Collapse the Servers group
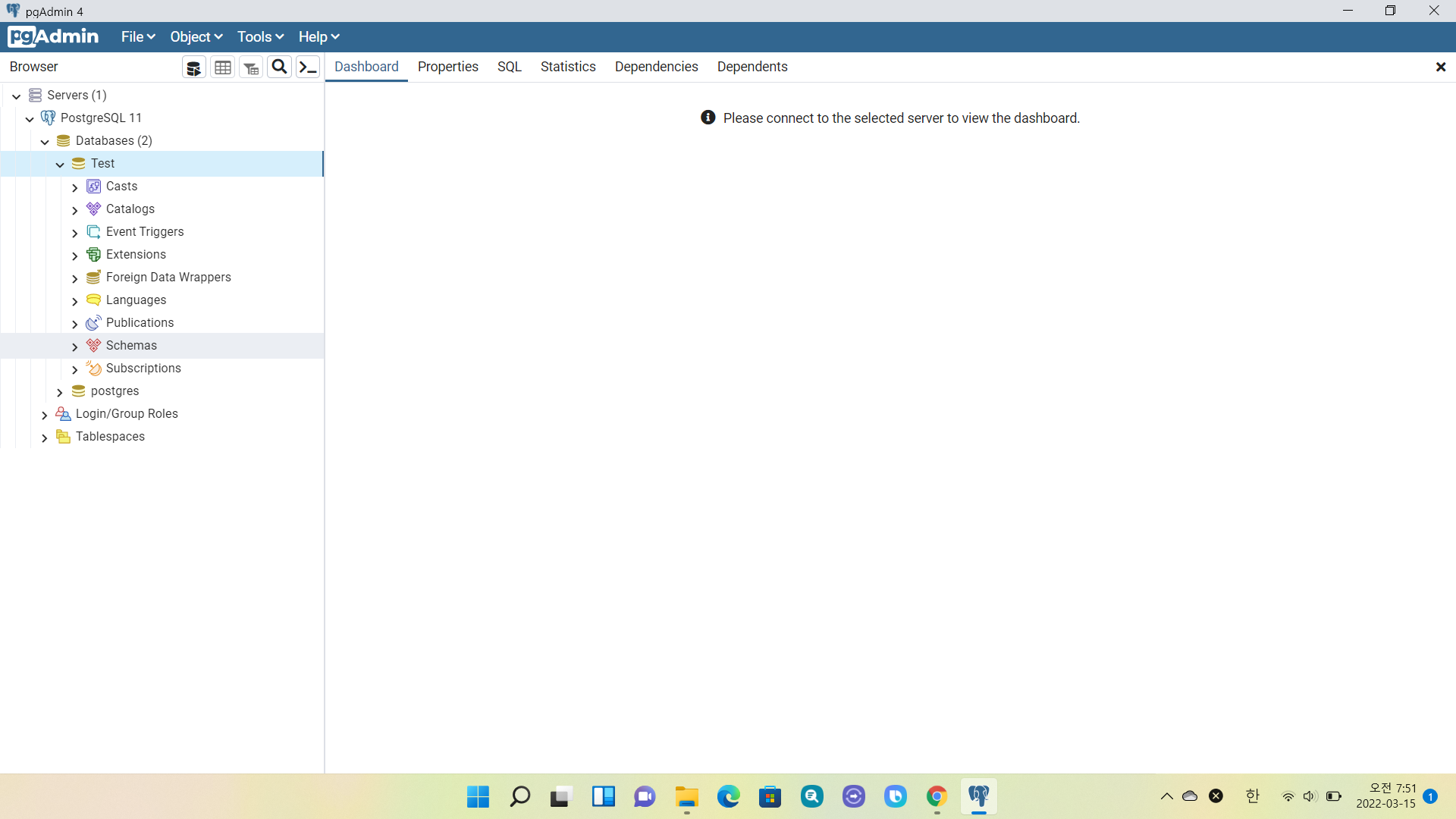This screenshot has width=1456, height=819. tap(16, 96)
